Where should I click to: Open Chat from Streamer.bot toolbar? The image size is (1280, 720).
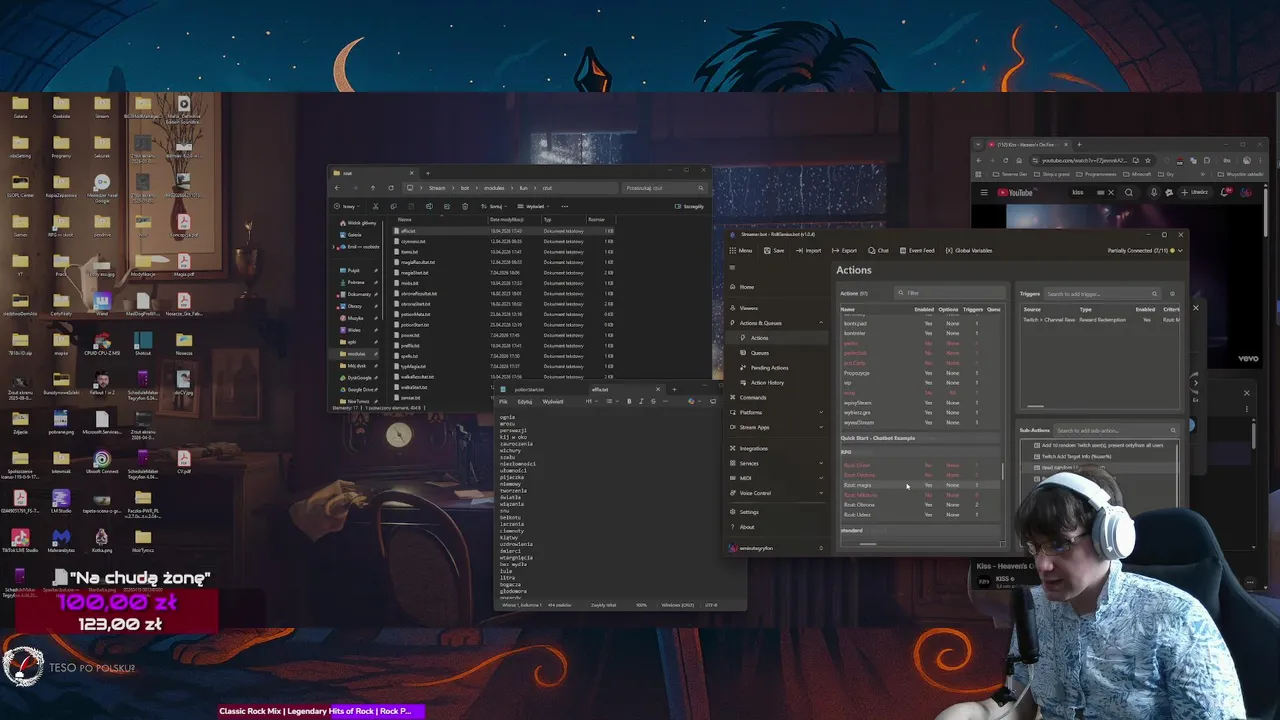coord(878,251)
